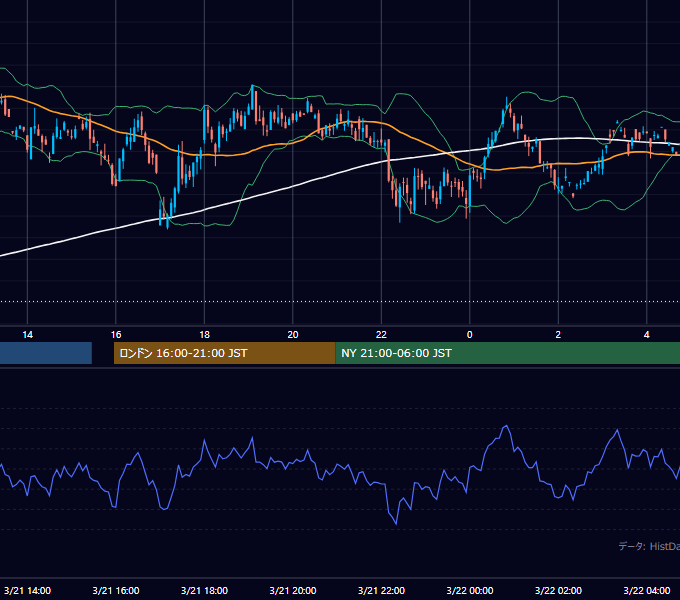Click the 3/21 22:00 time label

coord(381,590)
